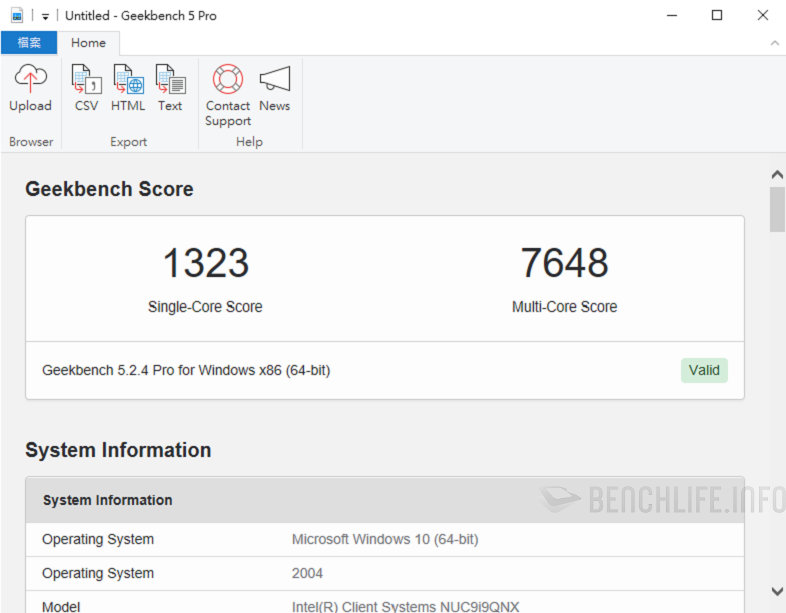Open the quick access toolbar dropdown arrow
Screen dimensions: 786x613
(x=45, y=17)
